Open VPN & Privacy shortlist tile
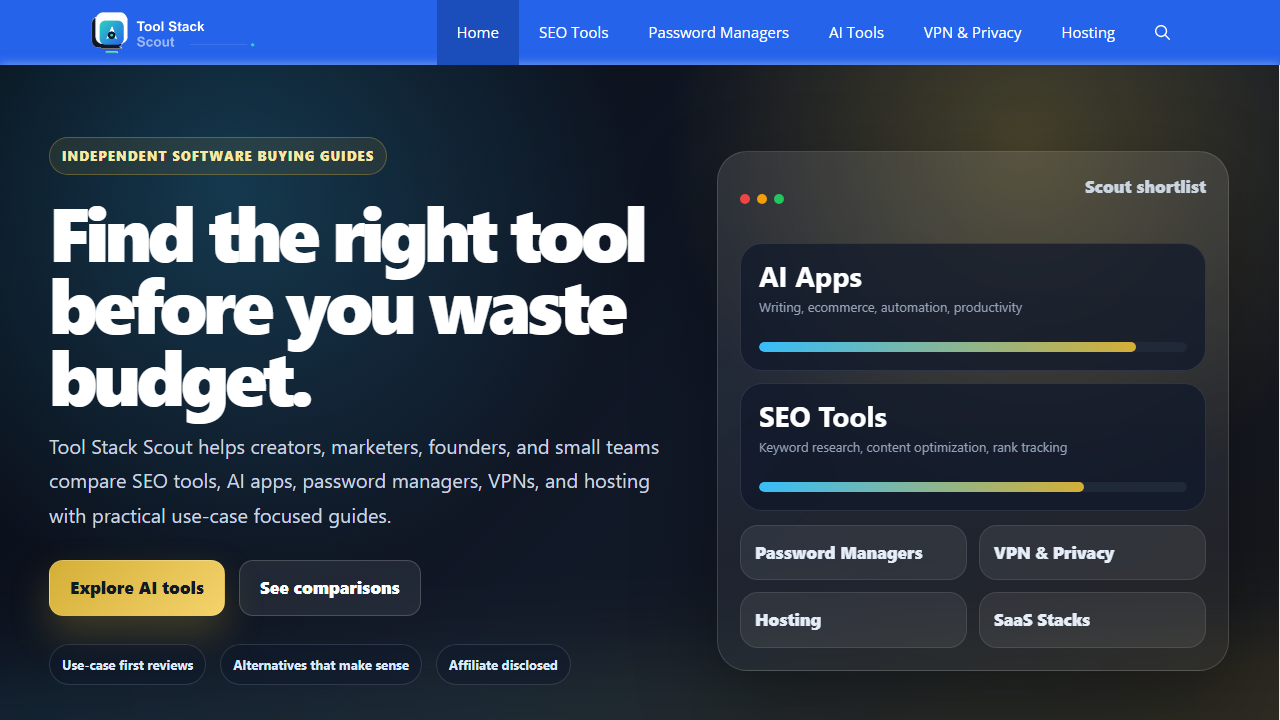 [x=1092, y=553]
